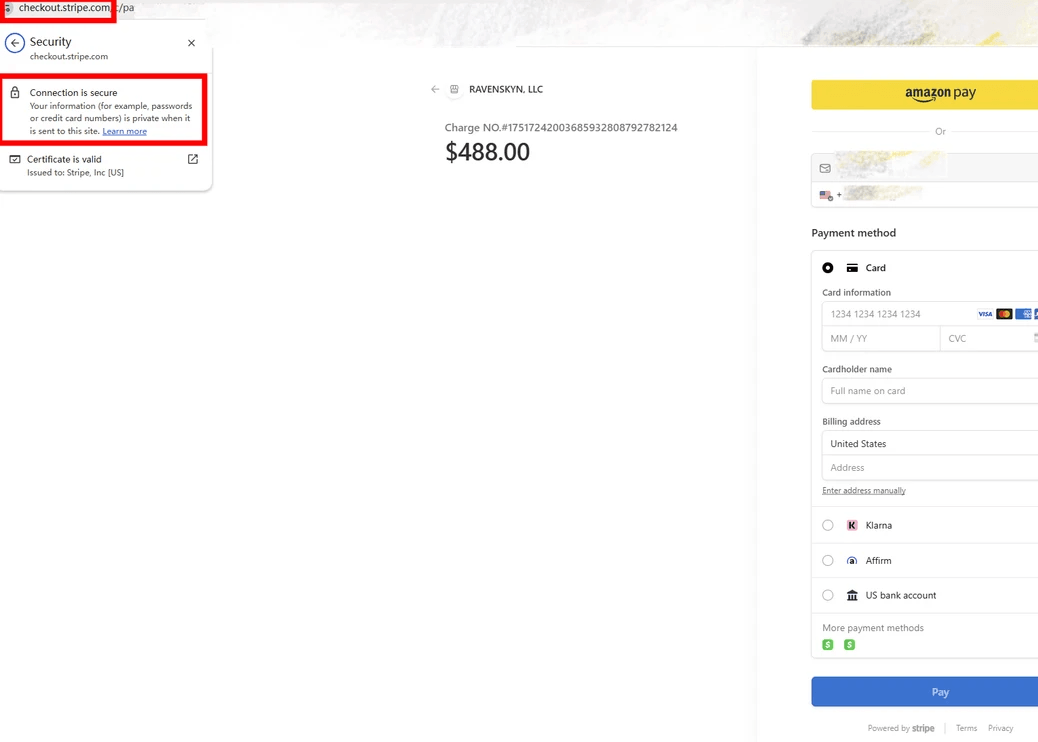This screenshot has width=1038, height=742.
Task: Click the first green Cash App icon
Action: [827, 645]
